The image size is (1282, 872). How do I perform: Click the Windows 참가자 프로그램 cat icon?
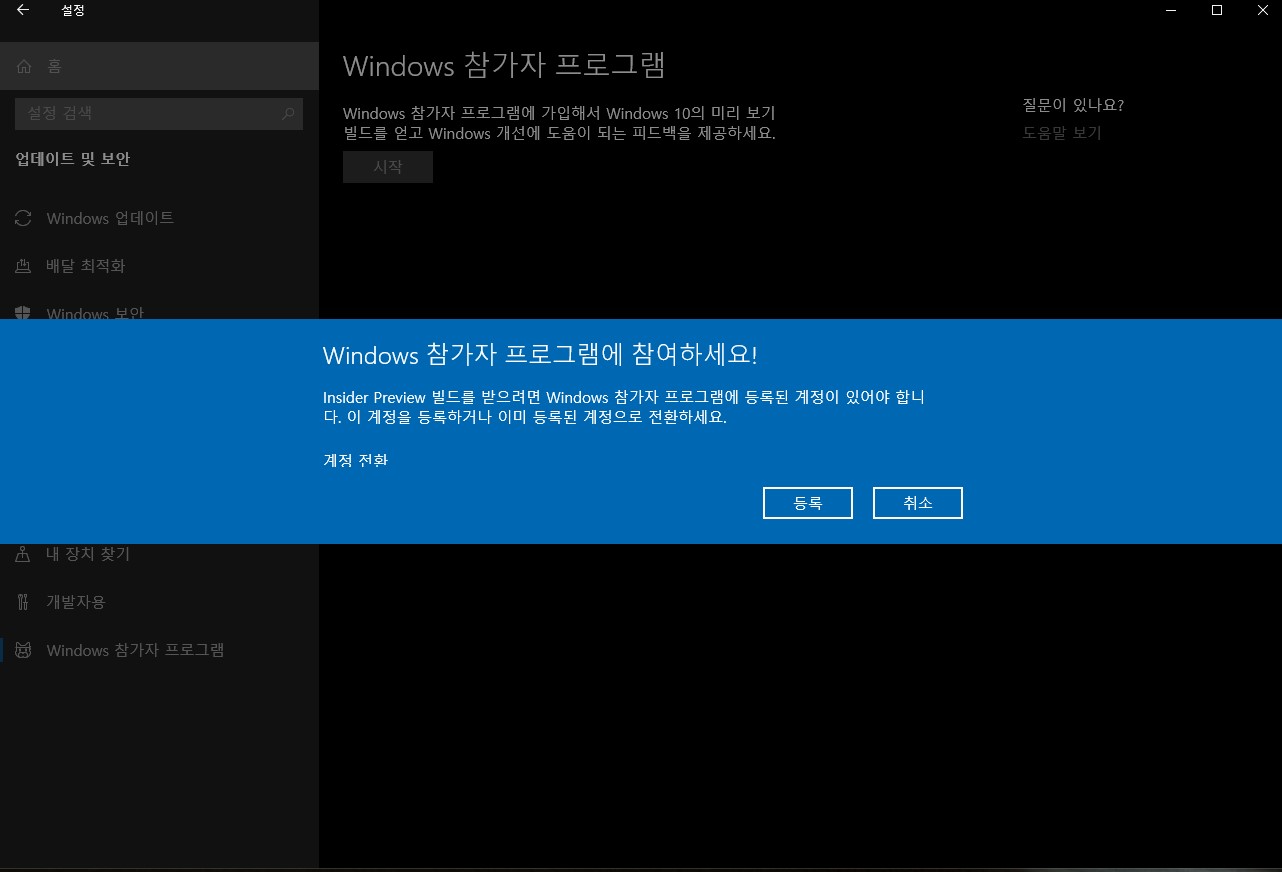(x=23, y=650)
